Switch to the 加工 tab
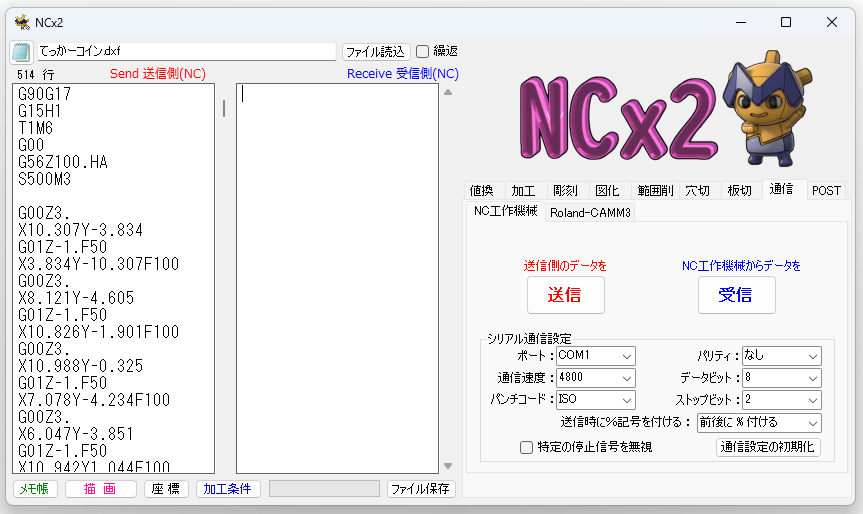The width and height of the screenshot is (863, 514). pos(523,190)
